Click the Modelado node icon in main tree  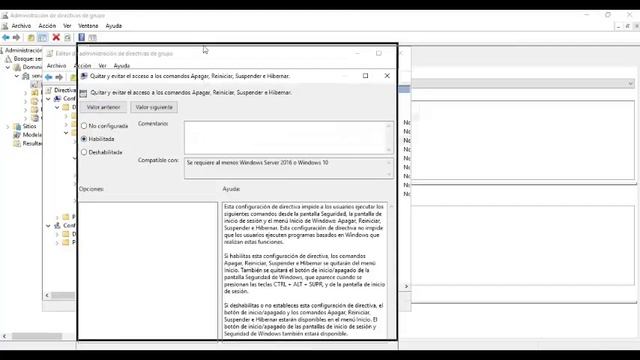tap(17, 135)
